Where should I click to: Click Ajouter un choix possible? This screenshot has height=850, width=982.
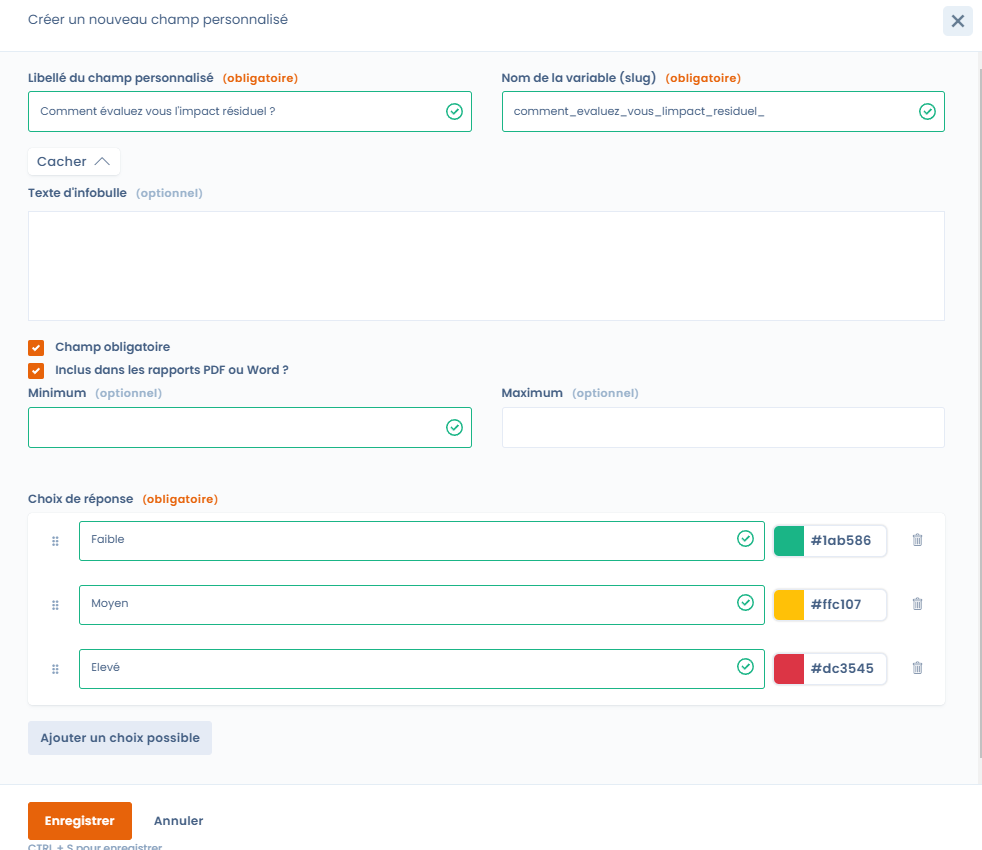[120, 738]
